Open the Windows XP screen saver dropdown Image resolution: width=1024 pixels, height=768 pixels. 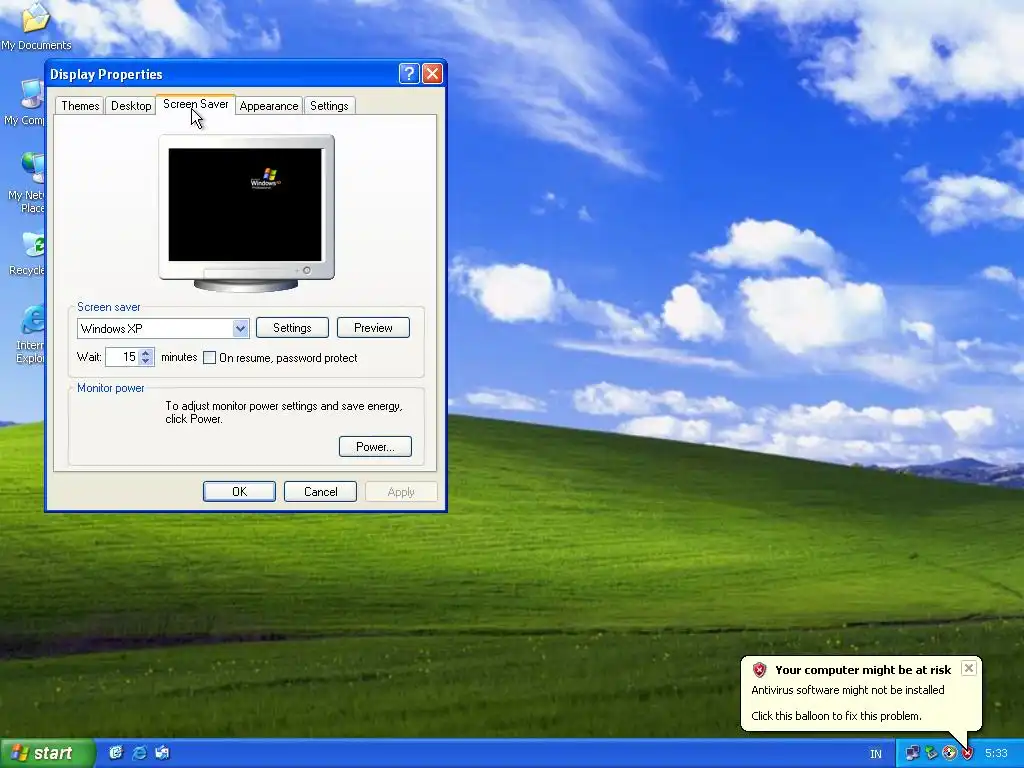tap(240, 328)
